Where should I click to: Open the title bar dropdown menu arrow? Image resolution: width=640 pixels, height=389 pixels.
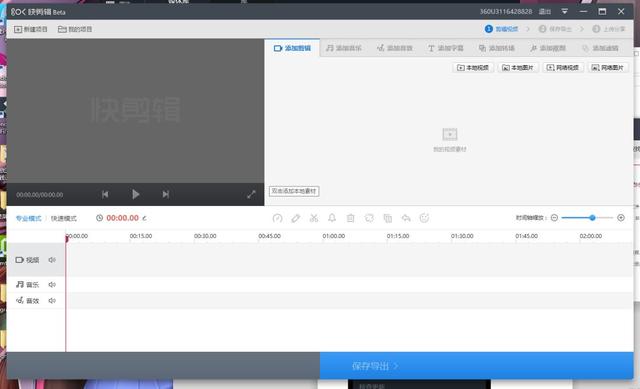click(x=564, y=11)
